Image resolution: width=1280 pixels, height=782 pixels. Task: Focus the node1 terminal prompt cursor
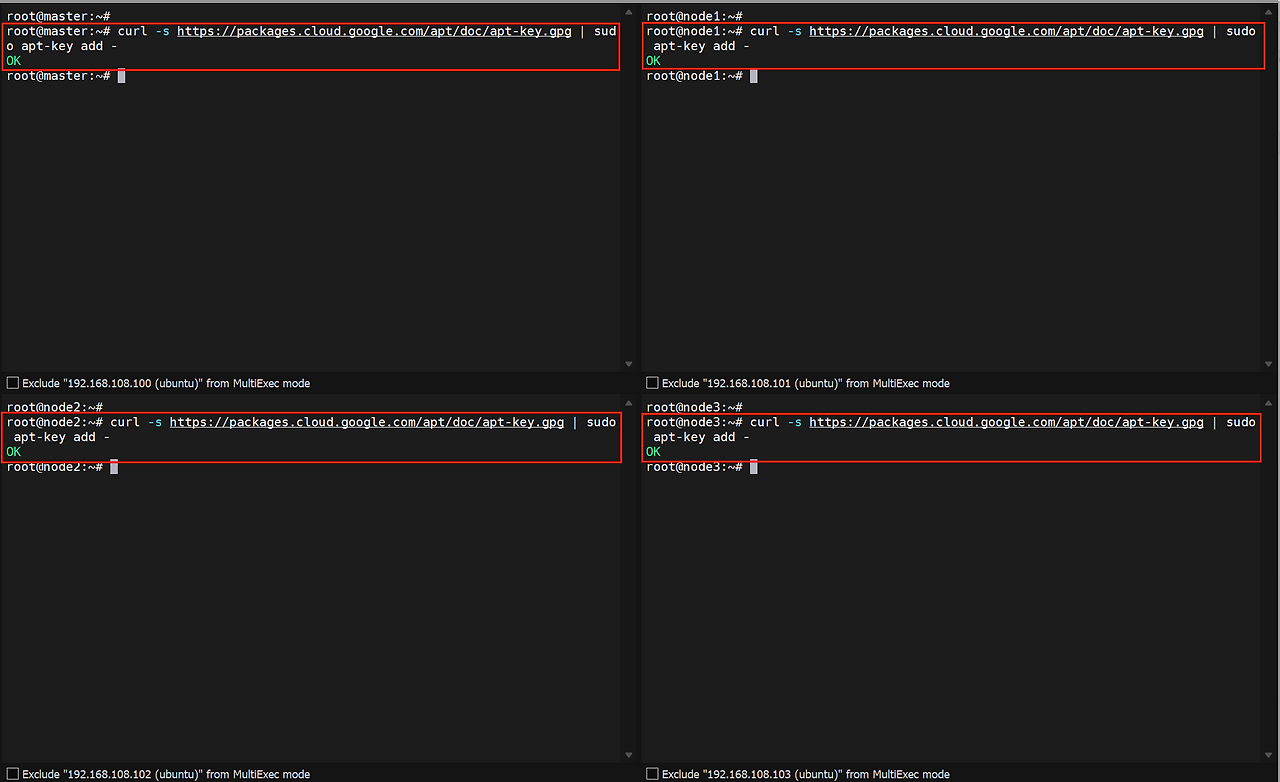(754, 76)
